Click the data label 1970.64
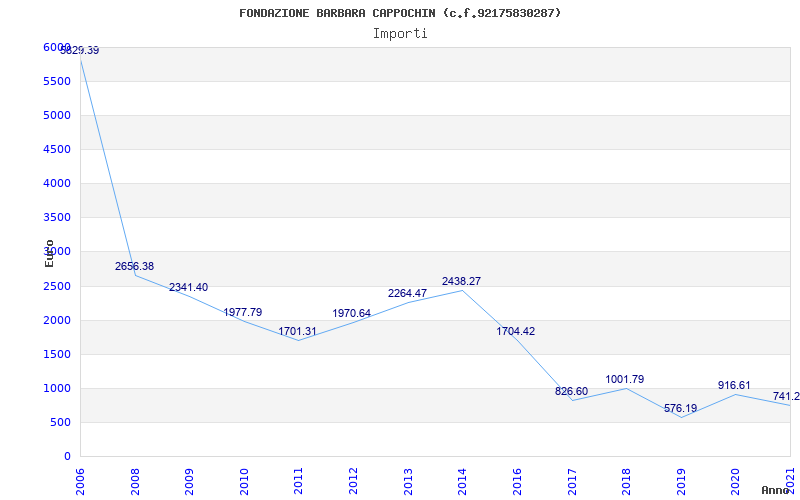800x500 pixels. tap(352, 313)
